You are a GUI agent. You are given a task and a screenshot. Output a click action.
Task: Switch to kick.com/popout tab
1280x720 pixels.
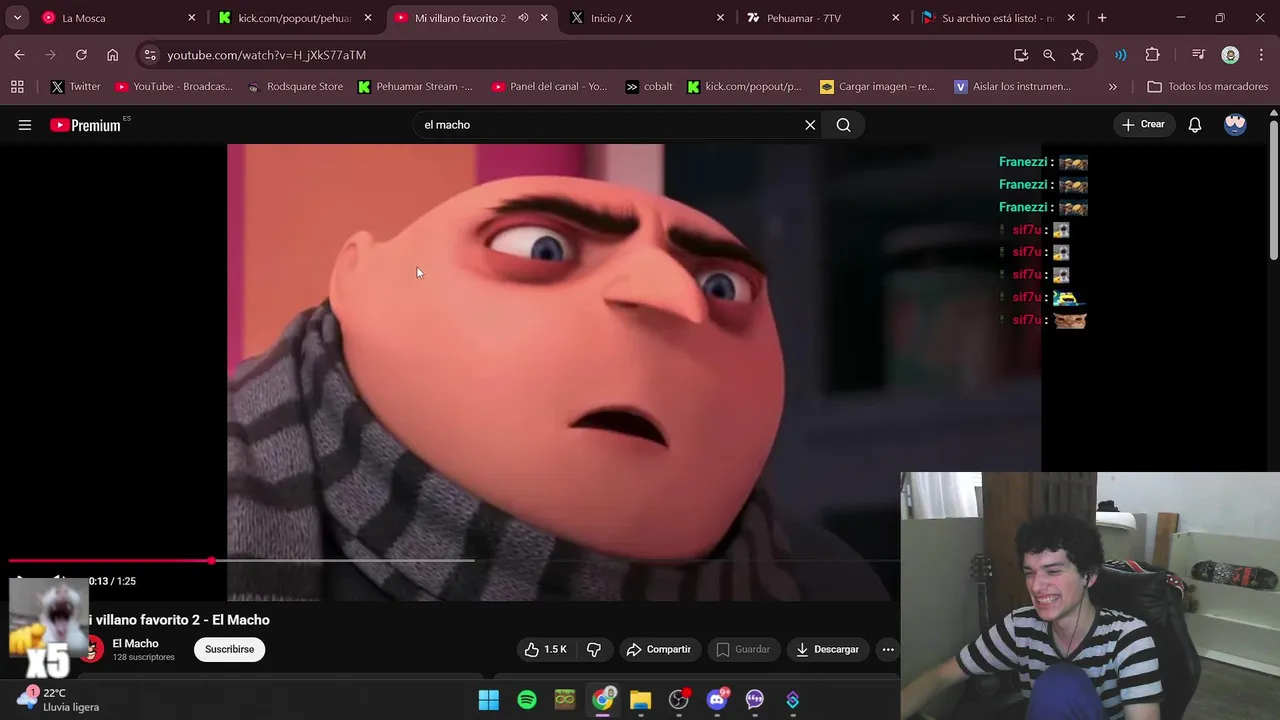(295, 18)
